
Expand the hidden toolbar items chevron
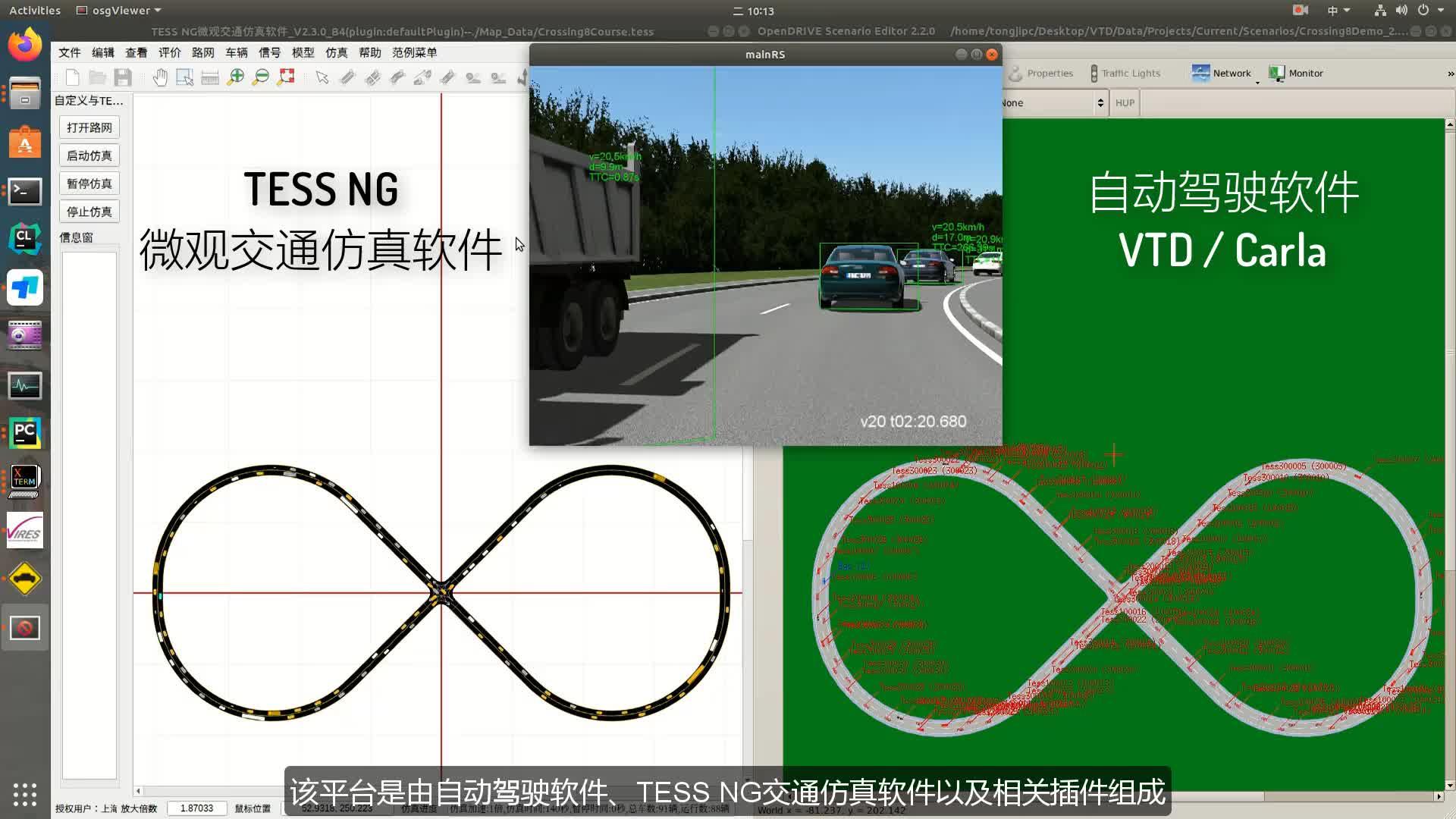pos(1450,74)
